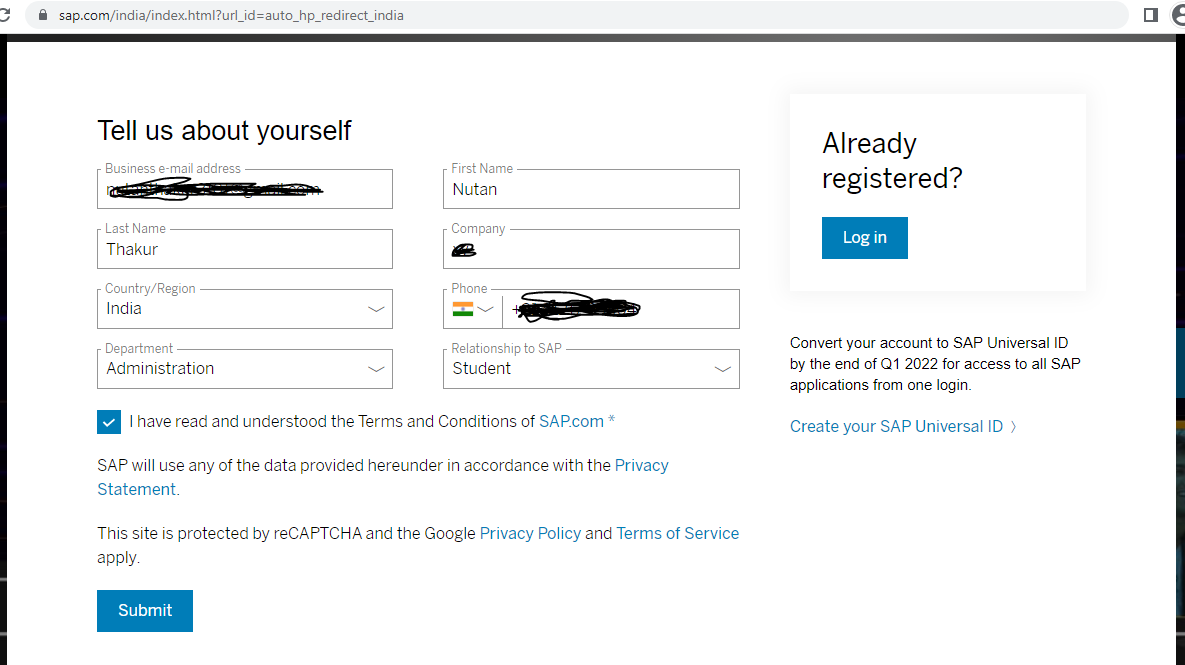Viewport: 1185px width, 665px height.
Task: Open the browser side panel icon
Action: click(1150, 15)
